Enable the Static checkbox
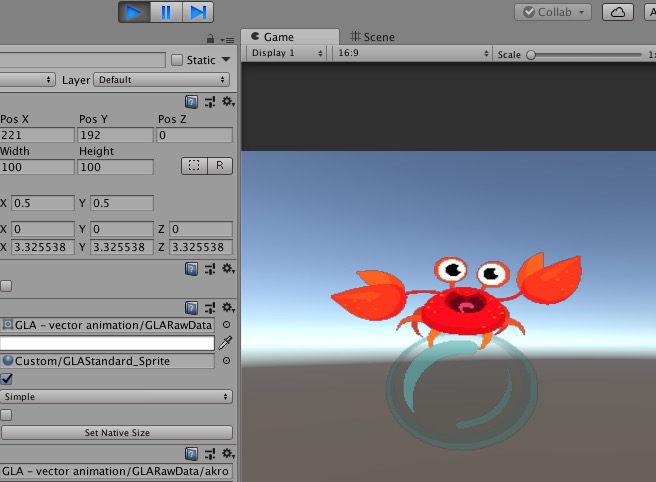Viewport: 656px width, 482px height. (x=177, y=60)
